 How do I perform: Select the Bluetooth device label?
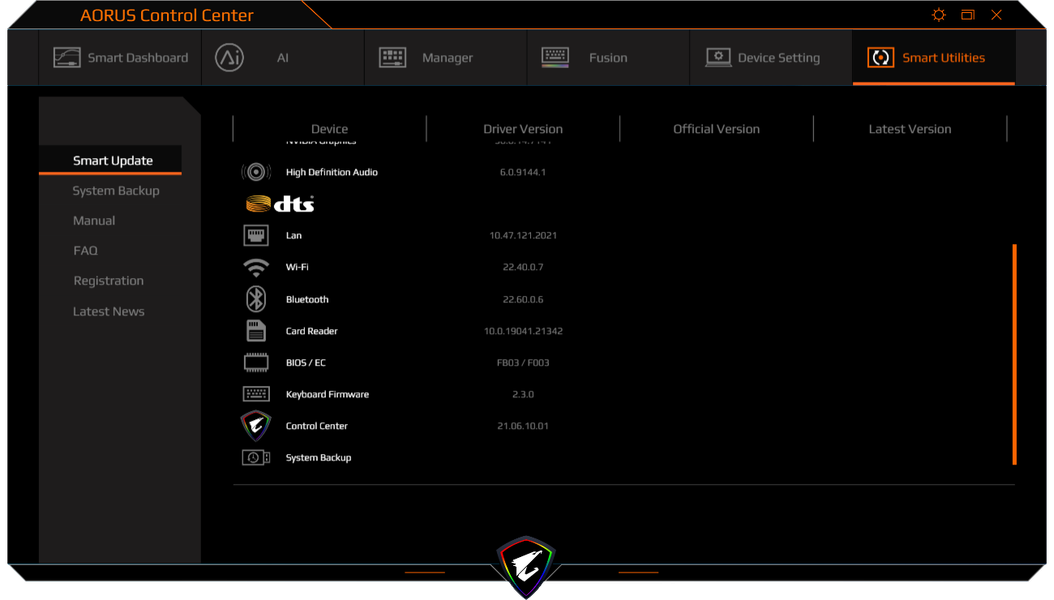(x=307, y=299)
